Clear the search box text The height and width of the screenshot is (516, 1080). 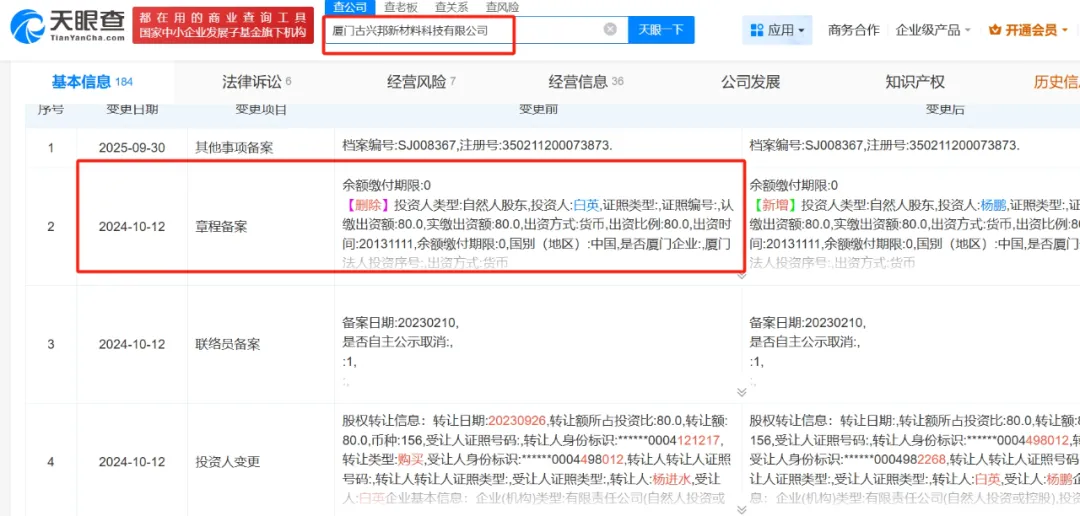pos(610,30)
